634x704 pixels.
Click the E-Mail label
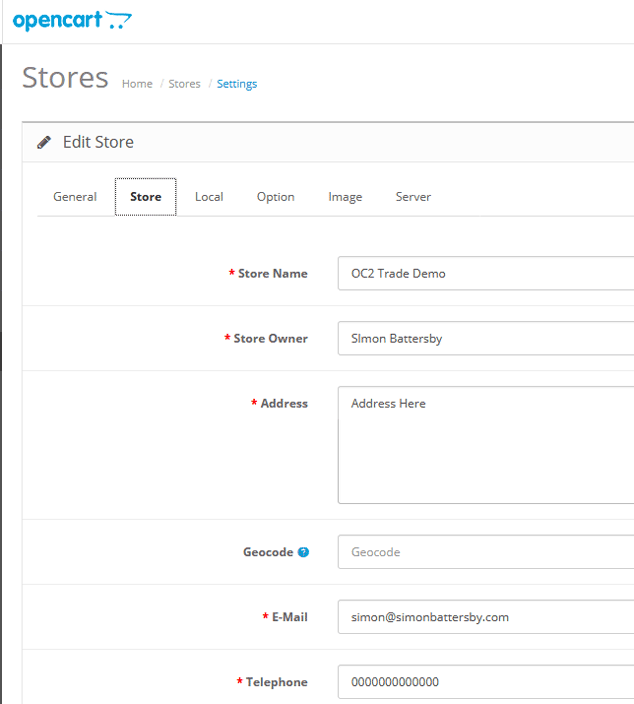coord(290,617)
